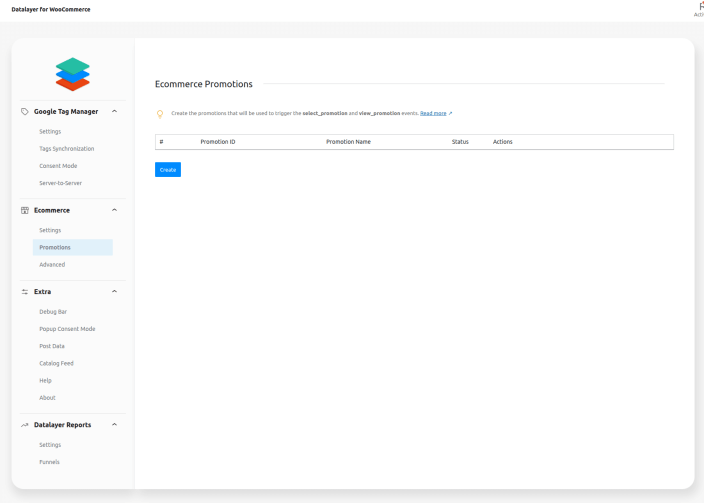This screenshot has width=704, height=503.
Task: Collapse the Datalayer Reports section chevron
Action: click(x=114, y=425)
